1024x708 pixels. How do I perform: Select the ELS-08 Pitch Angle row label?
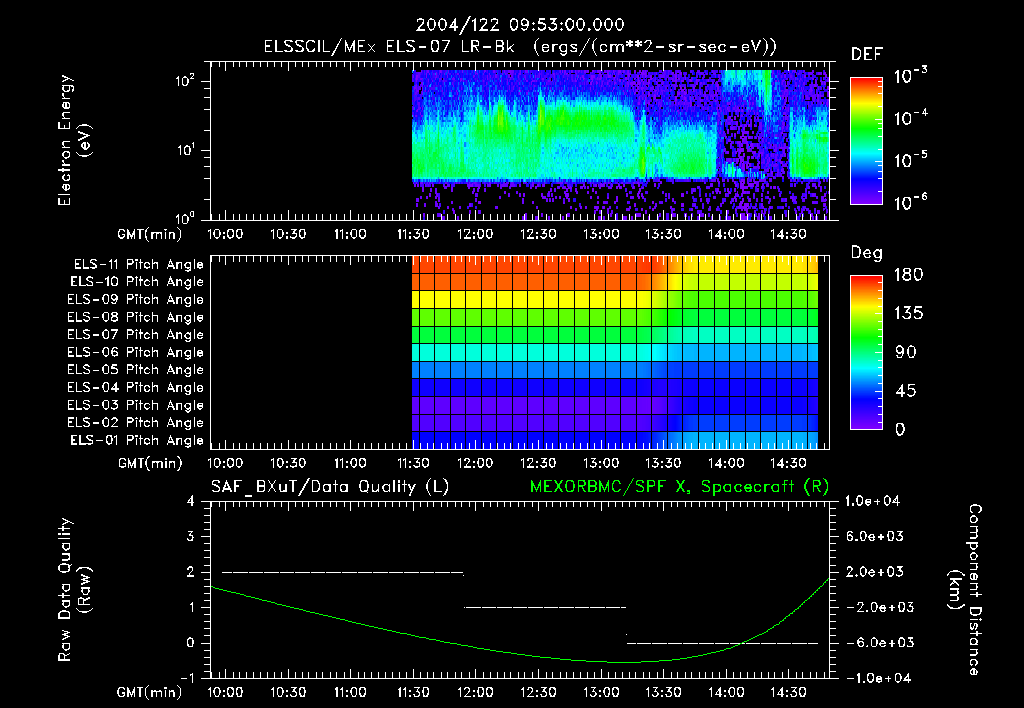(x=136, y=317)
